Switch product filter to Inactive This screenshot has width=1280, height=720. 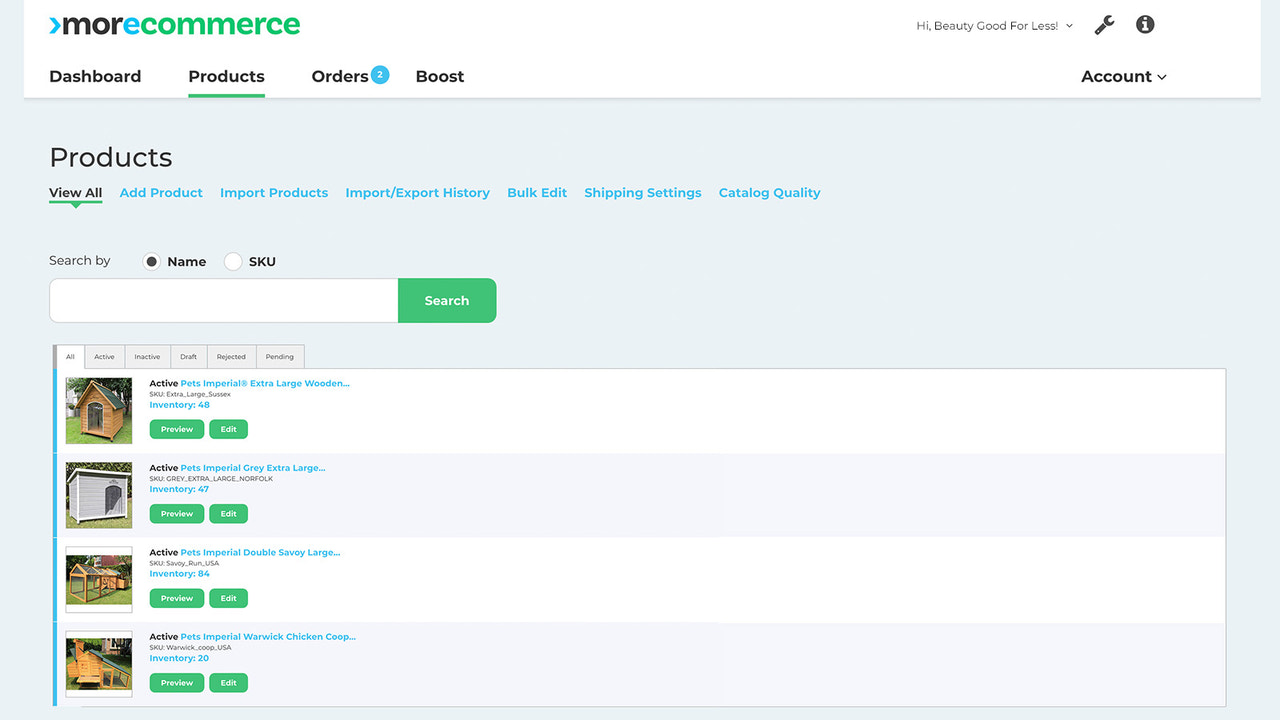(x=146, y=356)
